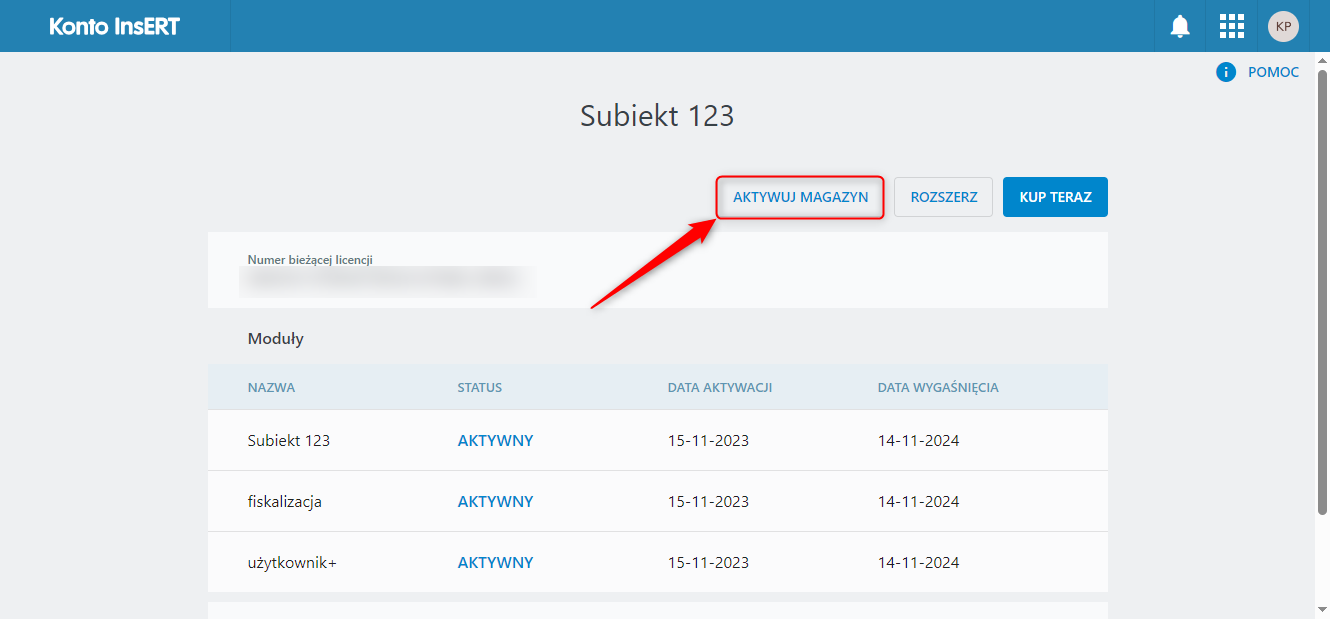This screenshot has height=619, width=1330.
Task: Click the ROZSZERZ button
Action: tap(944, 197)
